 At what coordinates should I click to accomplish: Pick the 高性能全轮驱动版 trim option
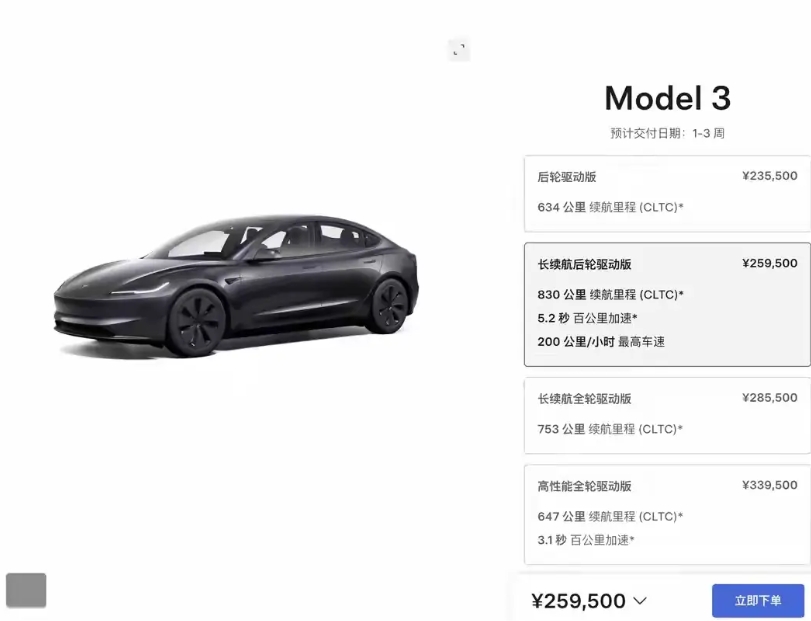pyautogui.click(x=667, y=514)
